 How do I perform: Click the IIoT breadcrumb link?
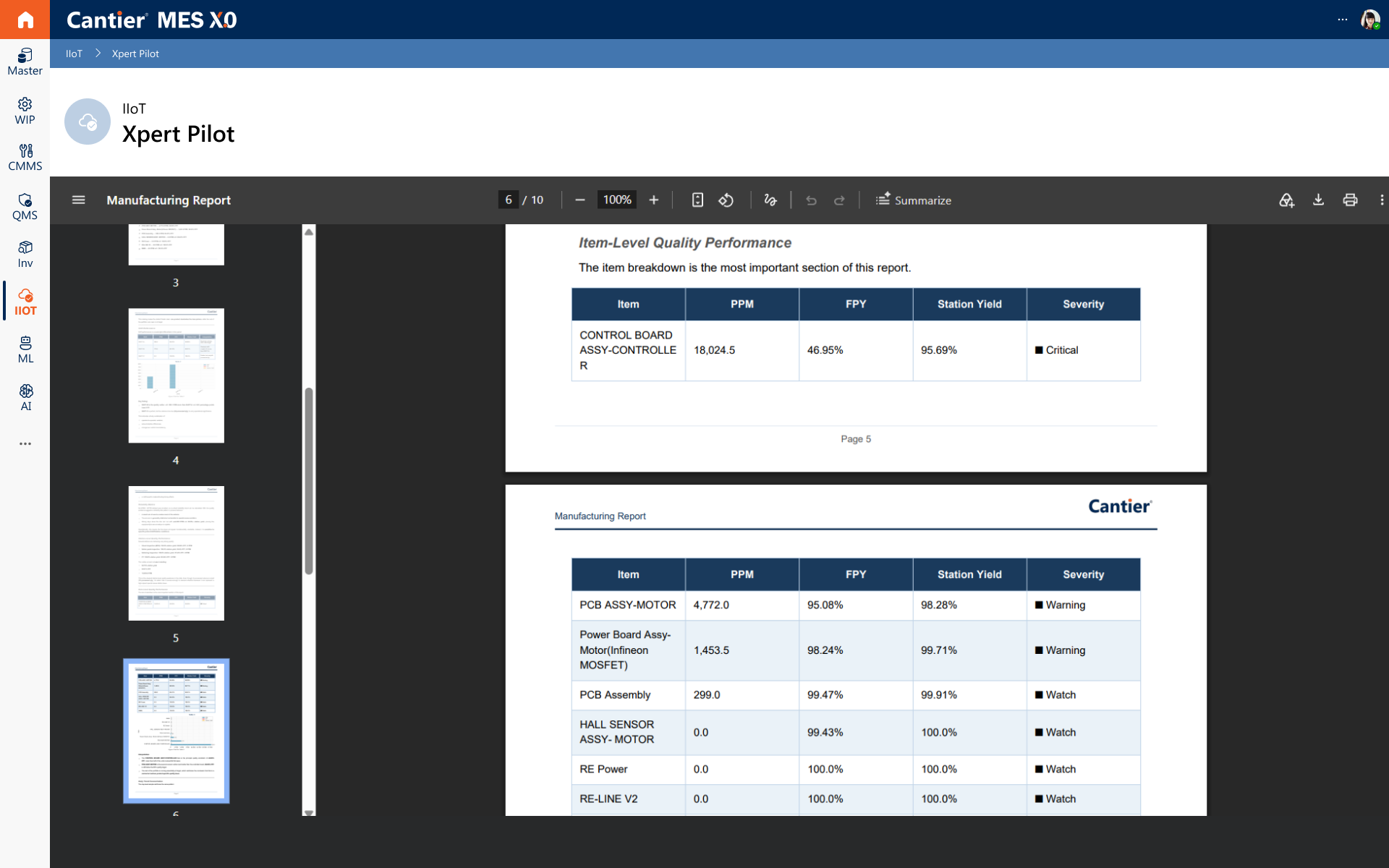point(74,54)
